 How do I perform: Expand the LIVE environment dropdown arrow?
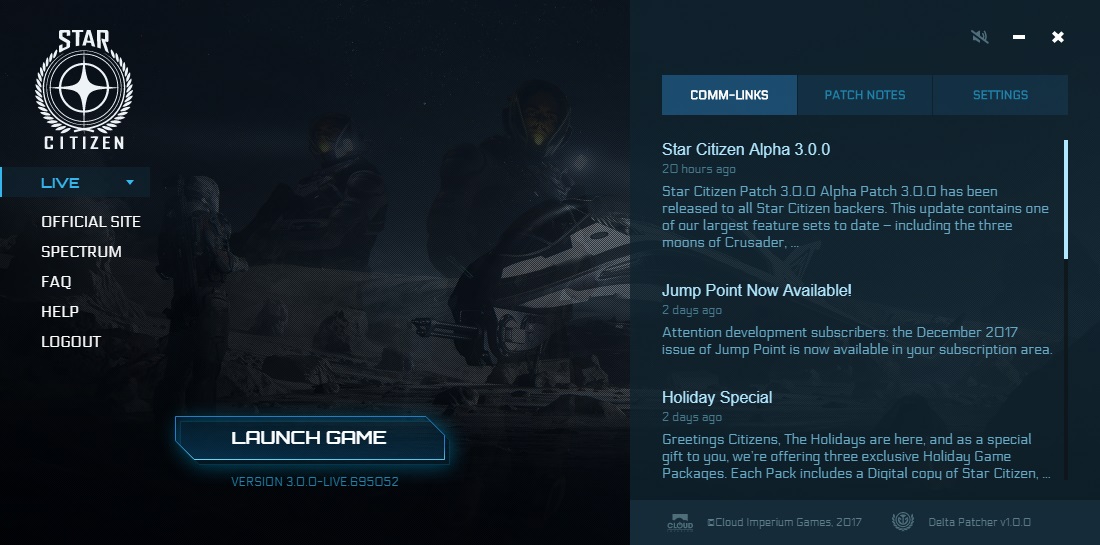[x=130, y=182]
